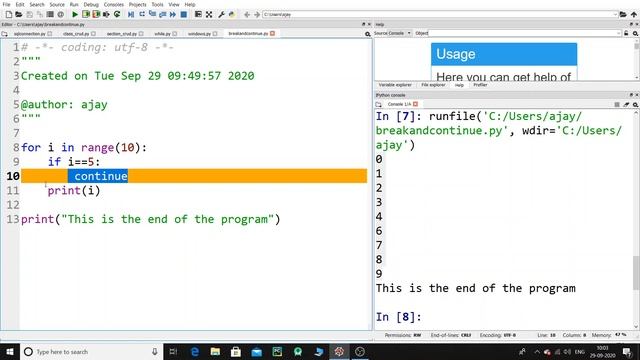The width and height of the screenshot is (640, 360).
Task: Step into the function in debugger
Action: pos(152,14)
